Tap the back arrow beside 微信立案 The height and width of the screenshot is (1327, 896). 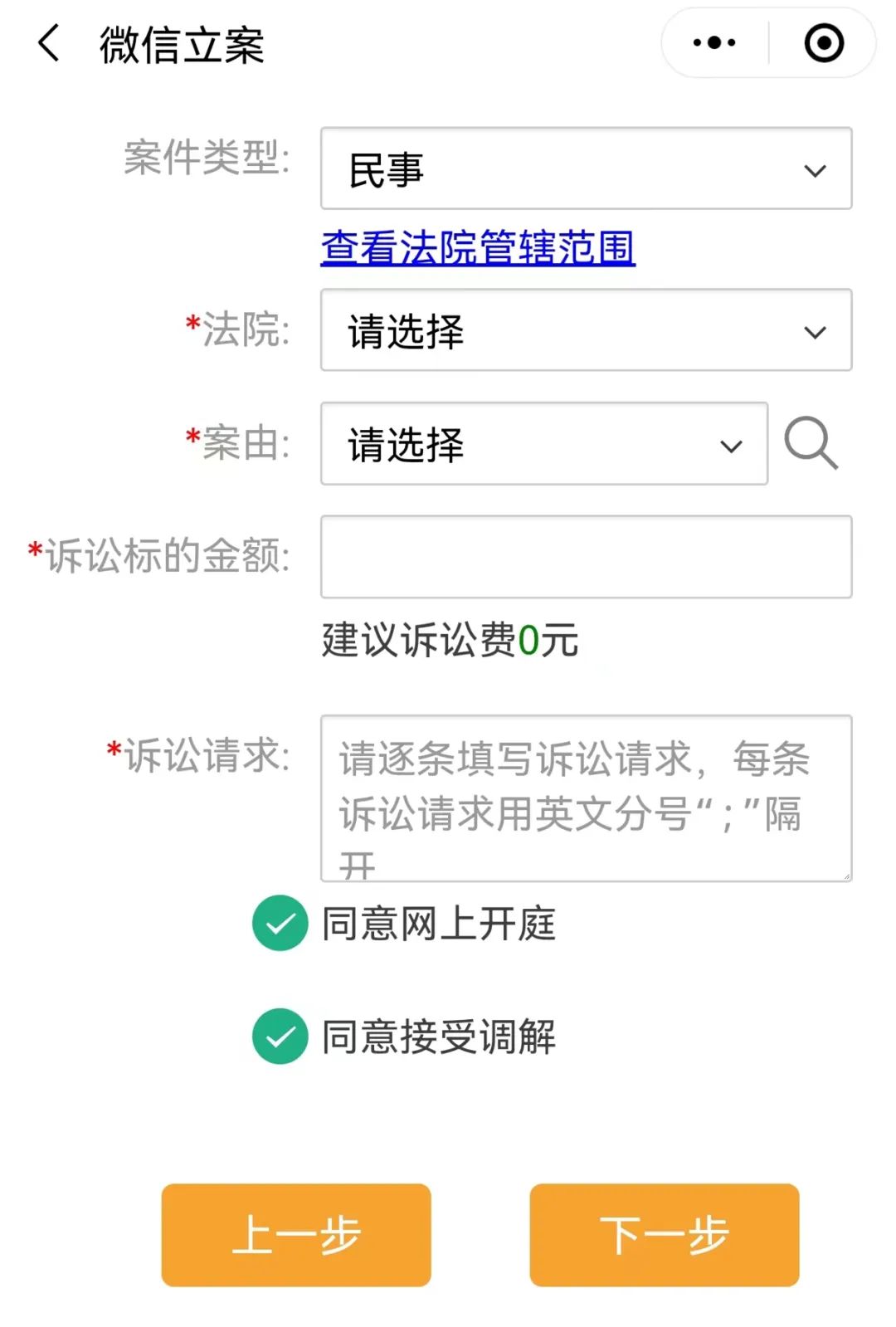[47, 44]
